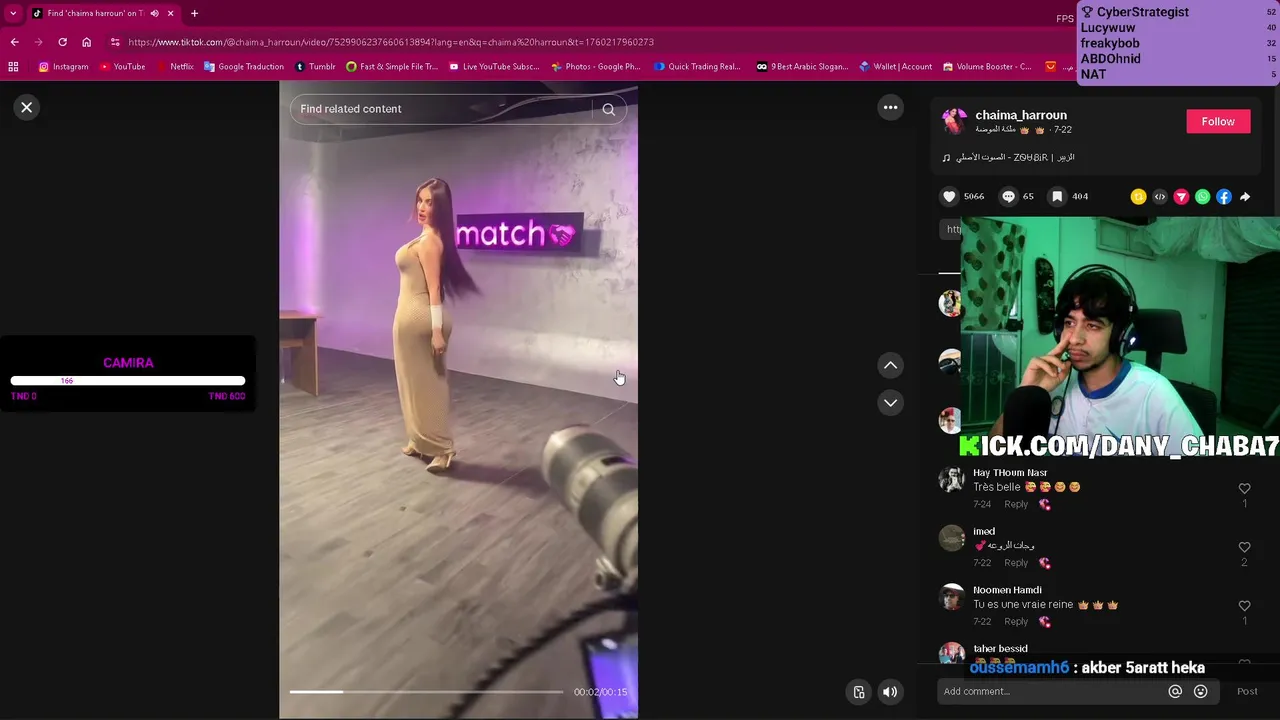
Task: Go back in browser
Action: pyautogui.click(x=14, y=42)
